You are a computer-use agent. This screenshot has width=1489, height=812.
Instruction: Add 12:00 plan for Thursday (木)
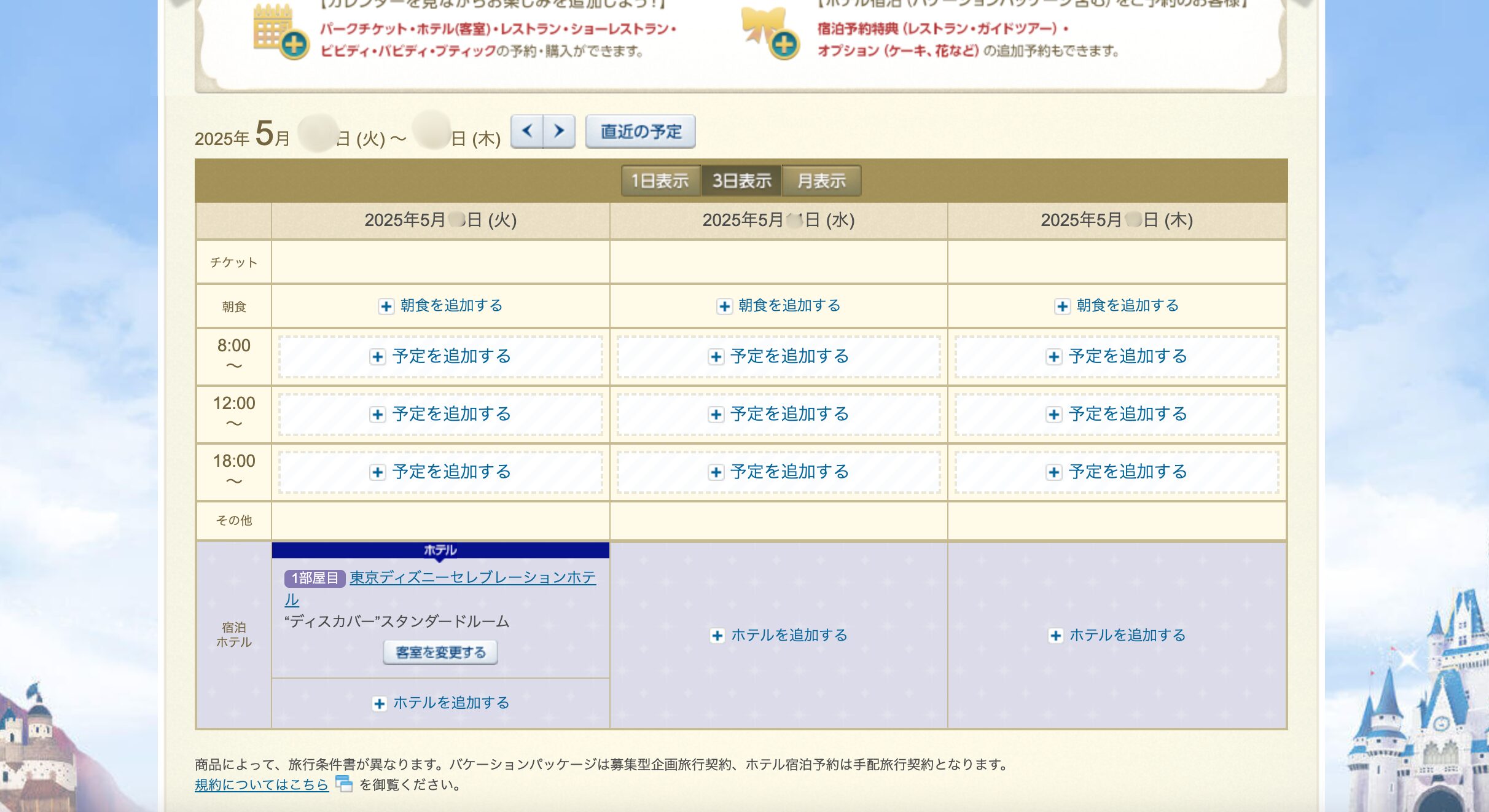(1117, 414)
